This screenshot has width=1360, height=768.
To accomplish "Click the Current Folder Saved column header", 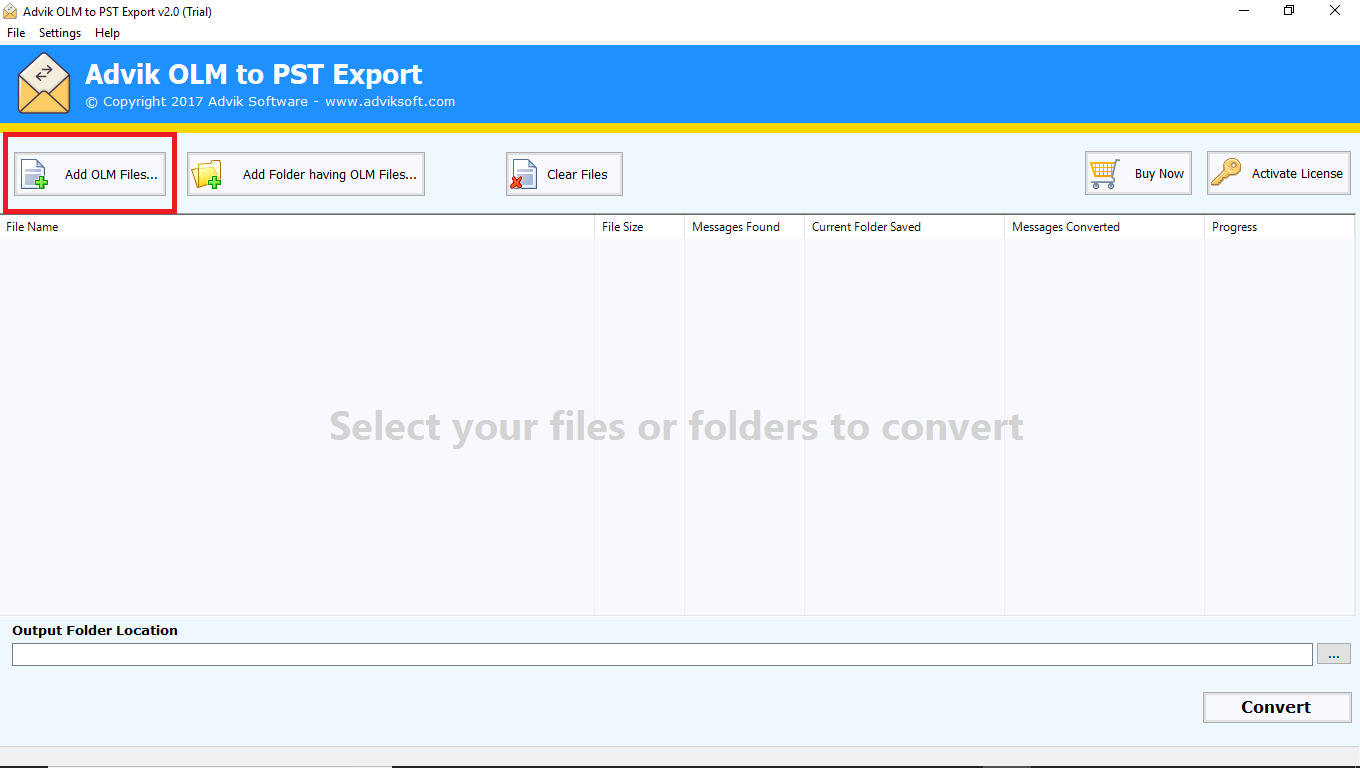I will tap(905, 227).
